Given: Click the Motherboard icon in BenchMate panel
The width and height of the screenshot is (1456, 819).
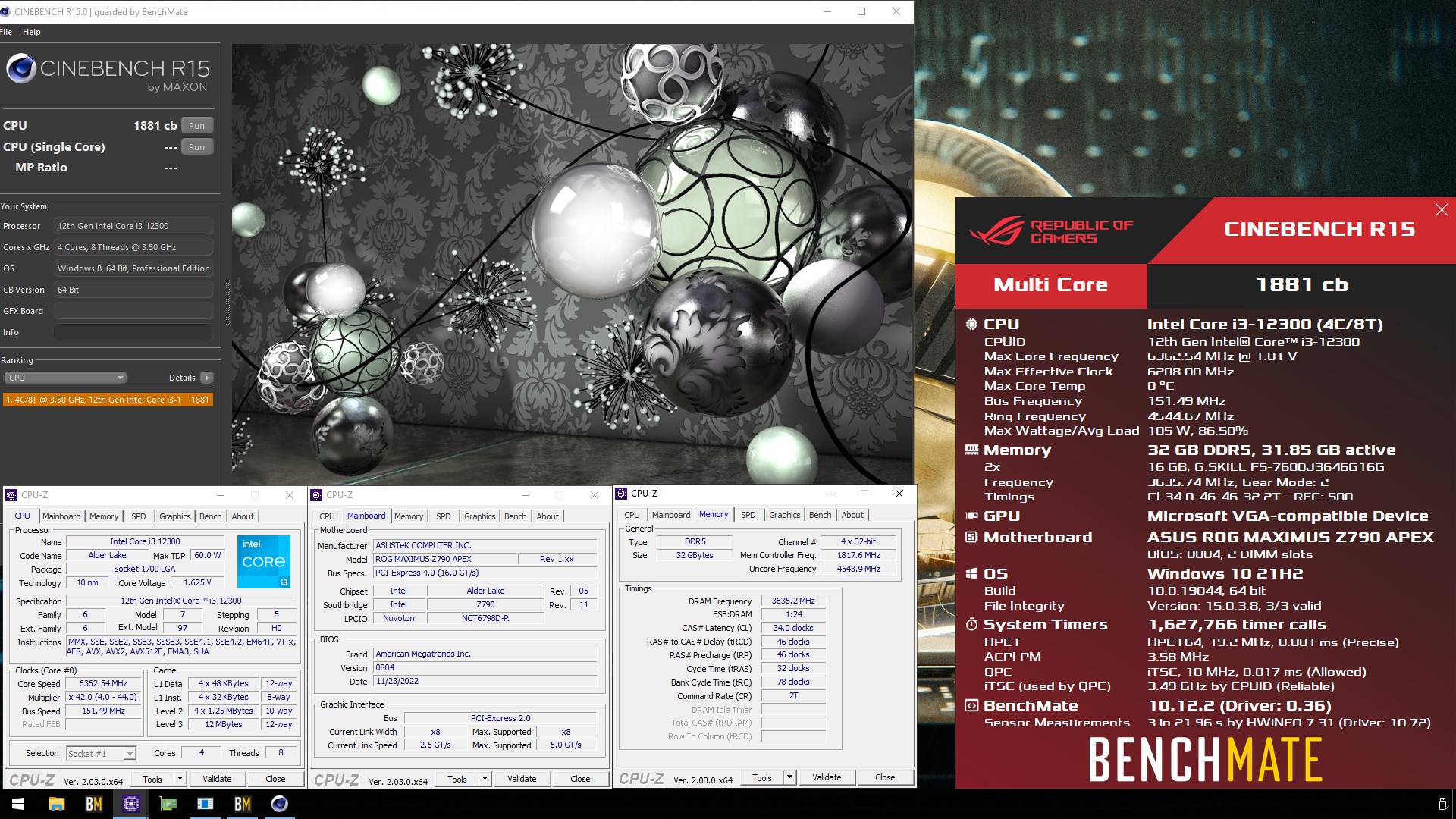Looking at the screenshot, I should coord(971,537).
